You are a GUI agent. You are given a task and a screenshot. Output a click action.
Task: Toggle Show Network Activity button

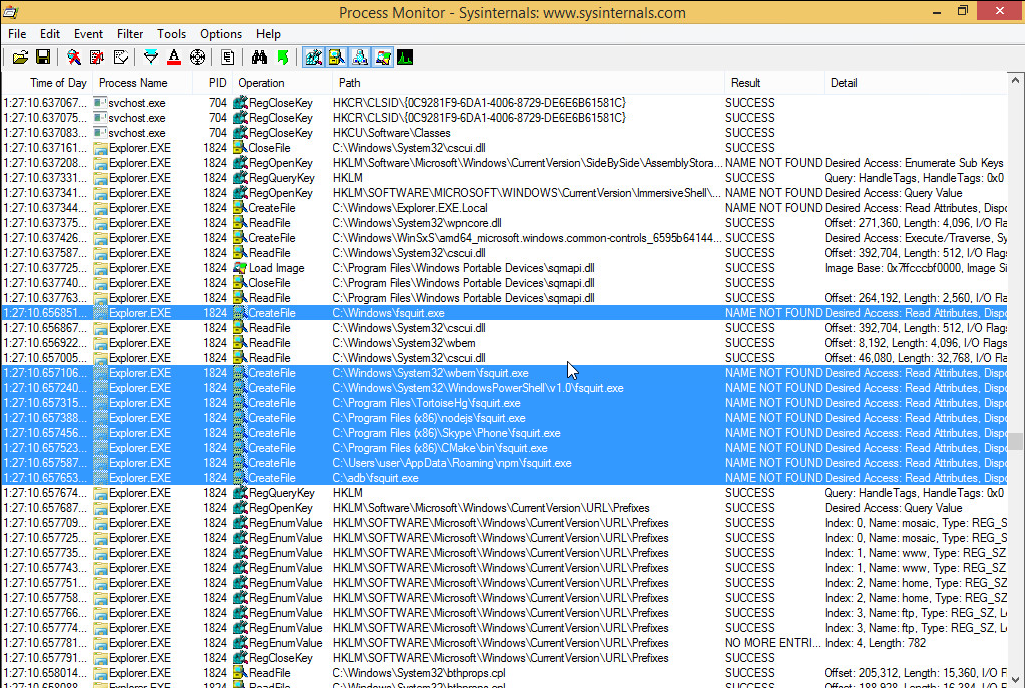coord(360,58)
